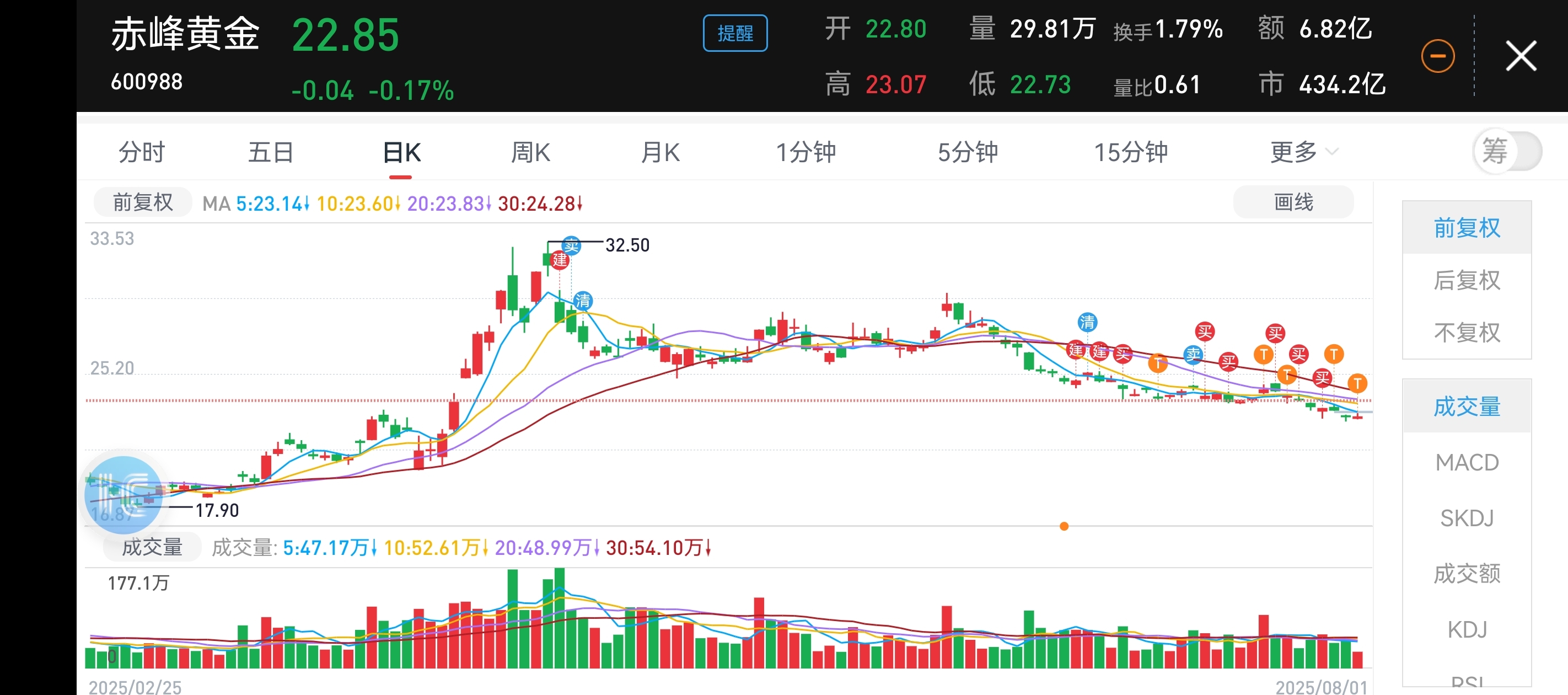The width and height of the screenshot is (1568, 695).
Task: Select the 日K tab
Action: point(402,152)
